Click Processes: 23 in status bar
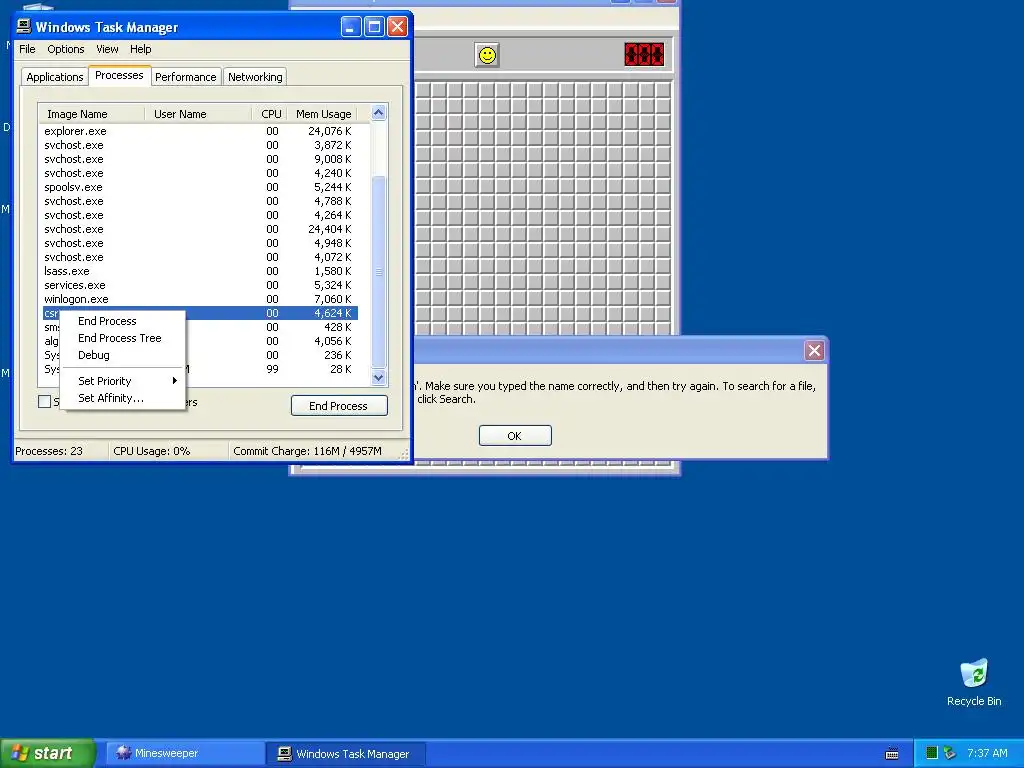1024x768 pixels. 49,451
